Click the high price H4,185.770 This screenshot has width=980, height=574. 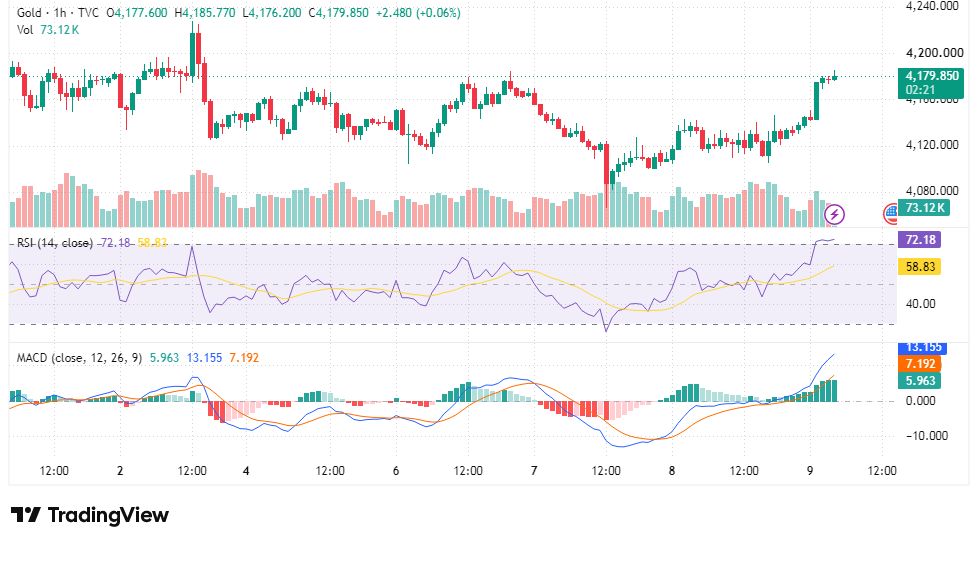204,13
